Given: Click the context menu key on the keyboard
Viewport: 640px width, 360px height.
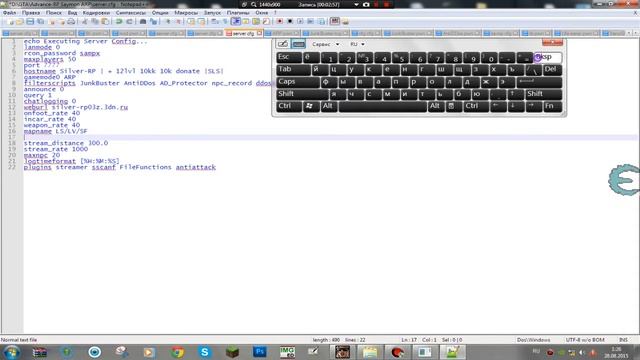Looking at the screenshot, I should point(453,107).
